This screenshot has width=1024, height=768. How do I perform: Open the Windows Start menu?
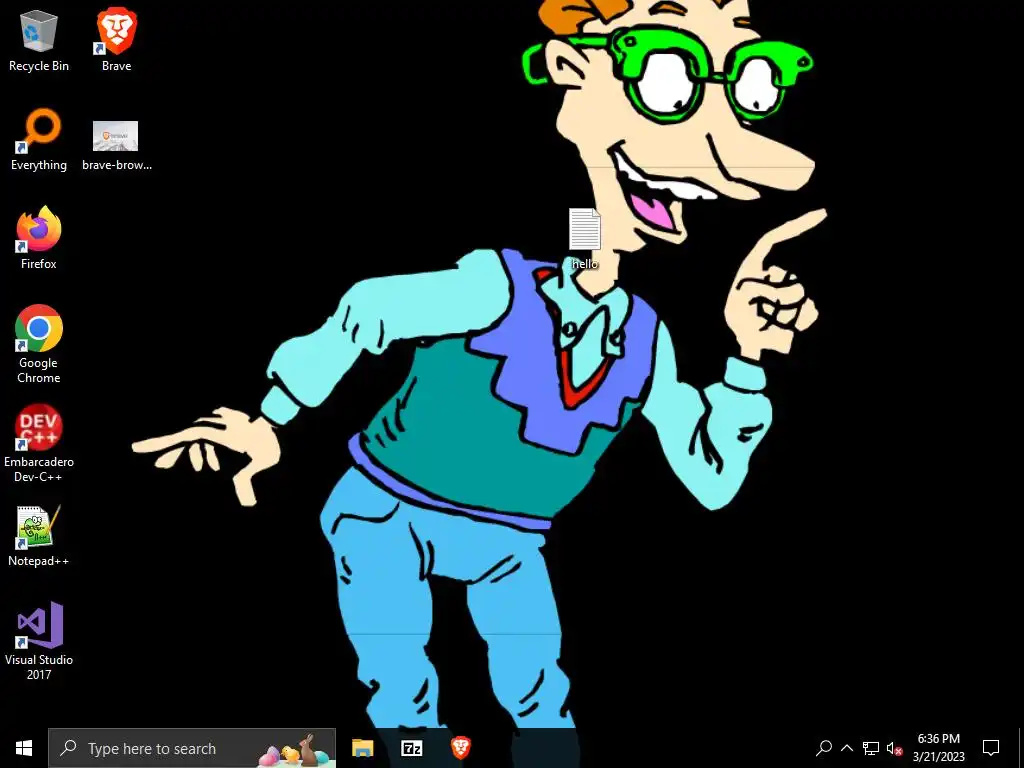24,748
